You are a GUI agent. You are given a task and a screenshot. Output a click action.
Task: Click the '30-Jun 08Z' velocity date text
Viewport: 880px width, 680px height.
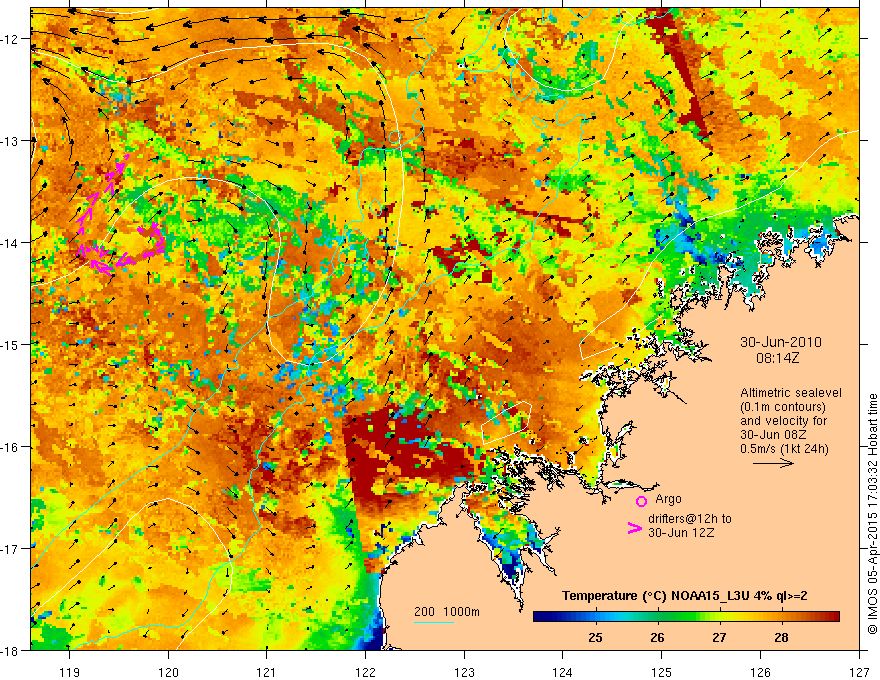(x=773, y=435)
